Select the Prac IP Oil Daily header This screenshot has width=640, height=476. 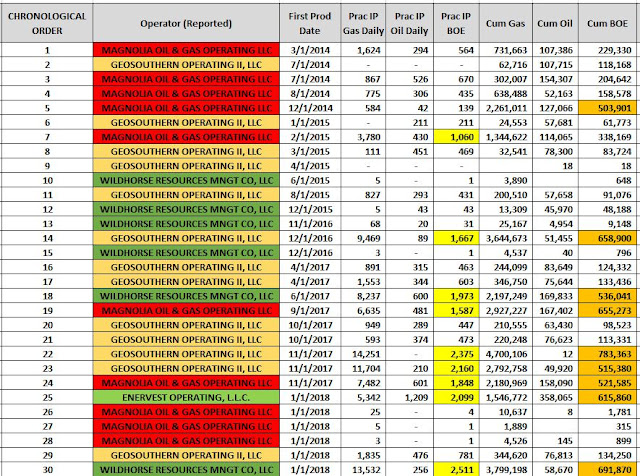point(409,23)
